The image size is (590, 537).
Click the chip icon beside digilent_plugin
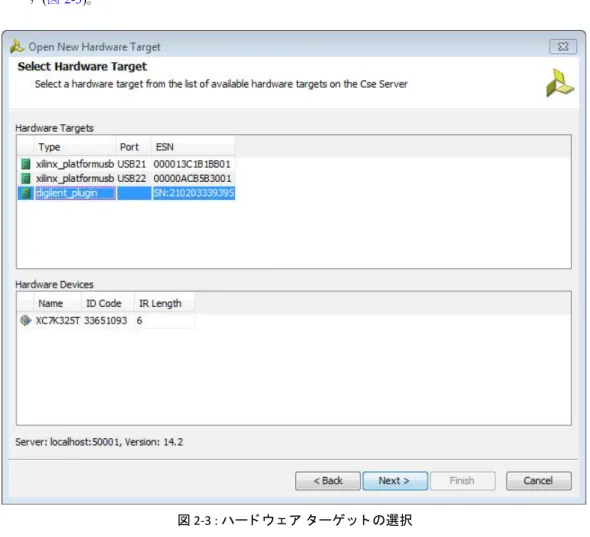click(x=26, y=194)
